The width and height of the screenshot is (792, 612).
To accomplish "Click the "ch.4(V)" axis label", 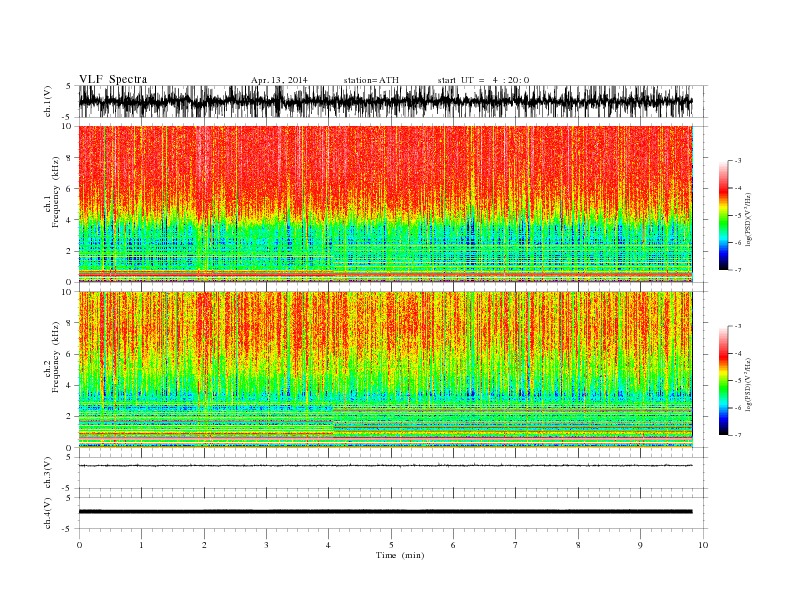I will [48, 513].
